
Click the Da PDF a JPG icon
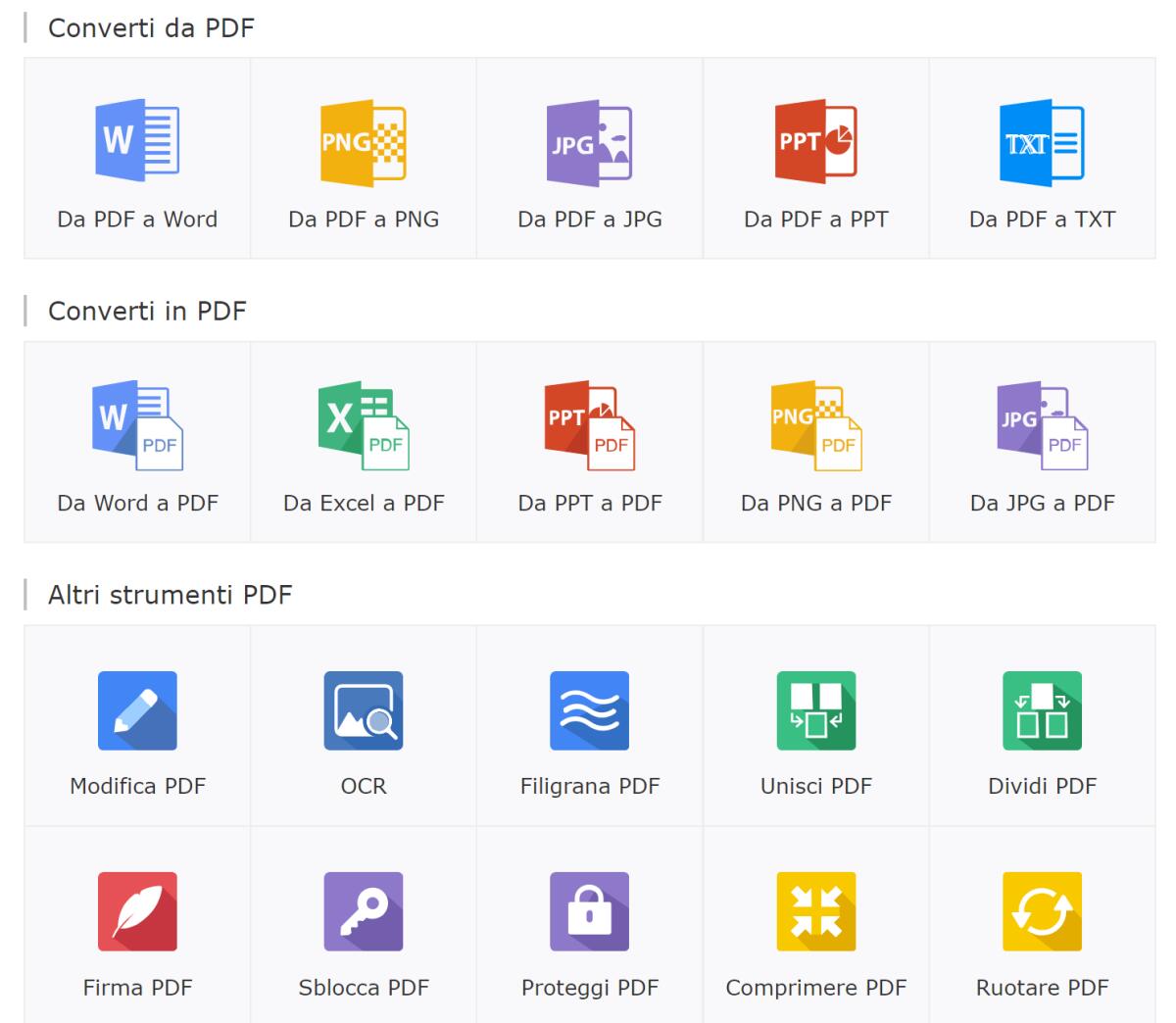tap(590, 140)
